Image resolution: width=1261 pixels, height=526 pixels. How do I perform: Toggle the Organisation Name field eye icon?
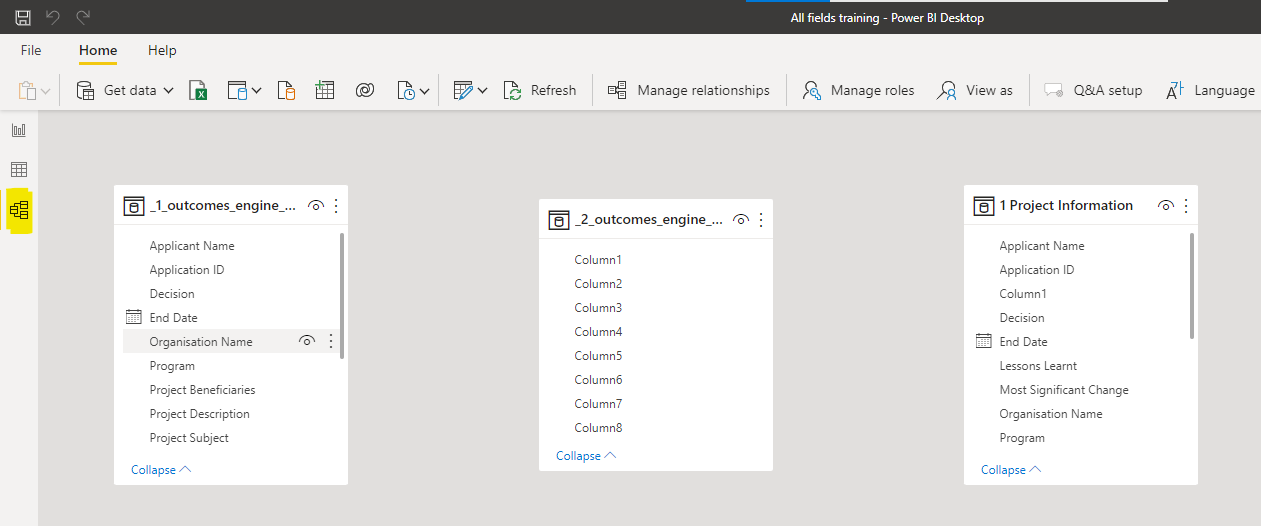[307, 342]
